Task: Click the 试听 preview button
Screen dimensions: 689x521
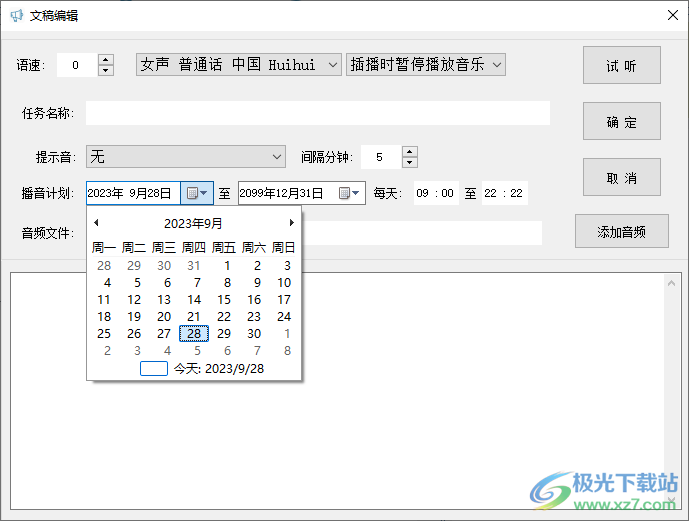Action: [x=622, y=65]
